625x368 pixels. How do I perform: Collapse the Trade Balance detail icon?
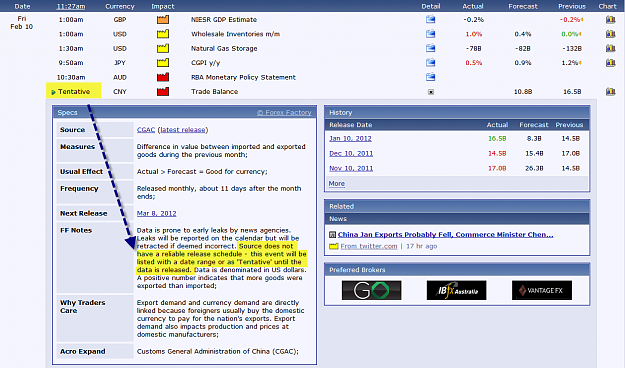click(431, 92)
